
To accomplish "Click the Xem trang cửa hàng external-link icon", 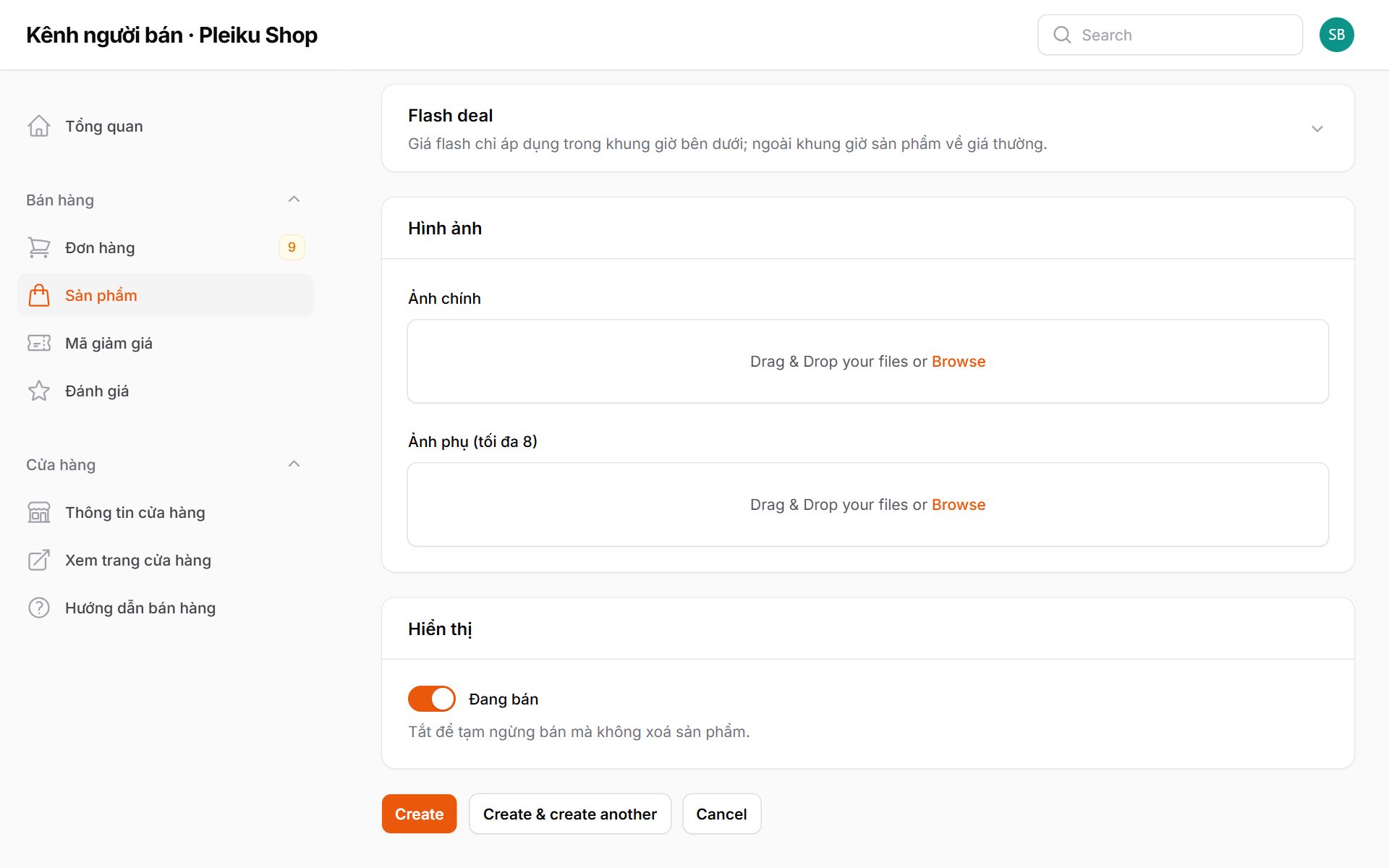I will point(39,560).
